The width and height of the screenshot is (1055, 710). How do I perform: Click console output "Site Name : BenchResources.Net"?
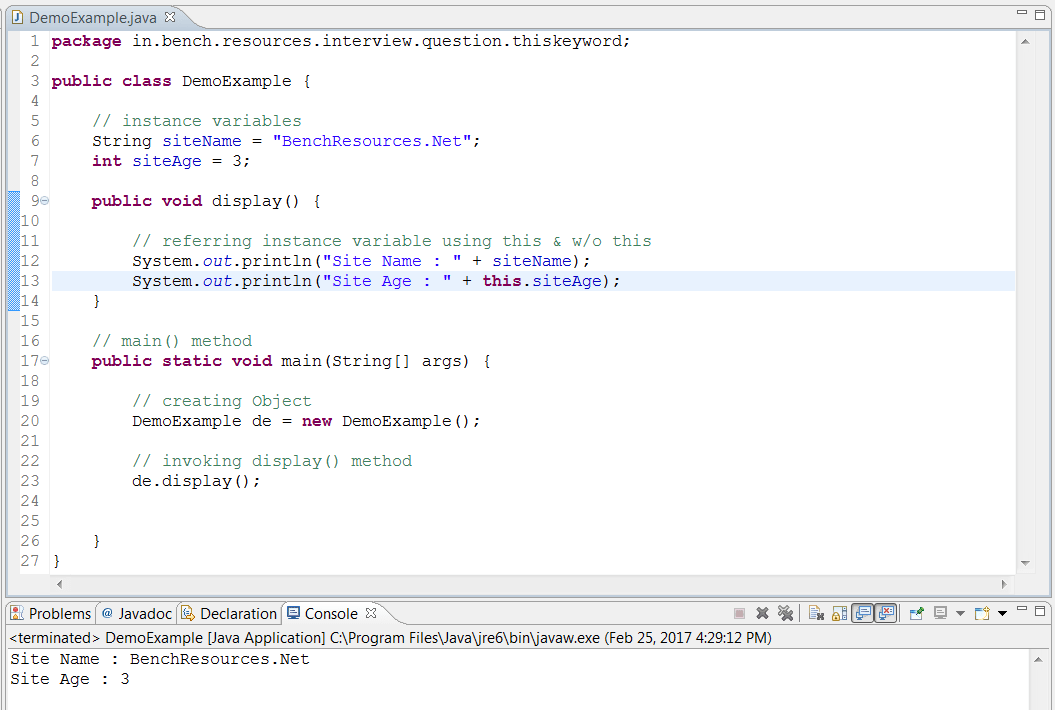[159, 659]
